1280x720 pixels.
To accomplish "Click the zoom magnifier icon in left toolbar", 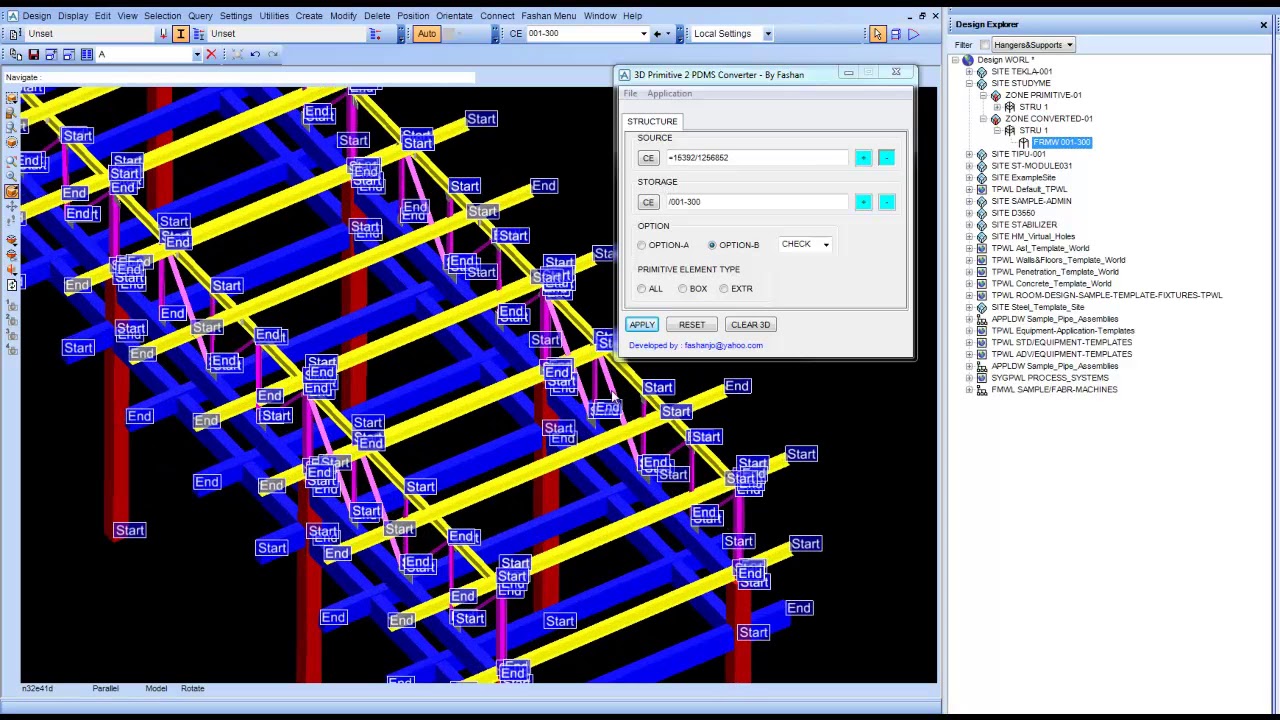I will (x=12, y=174).
